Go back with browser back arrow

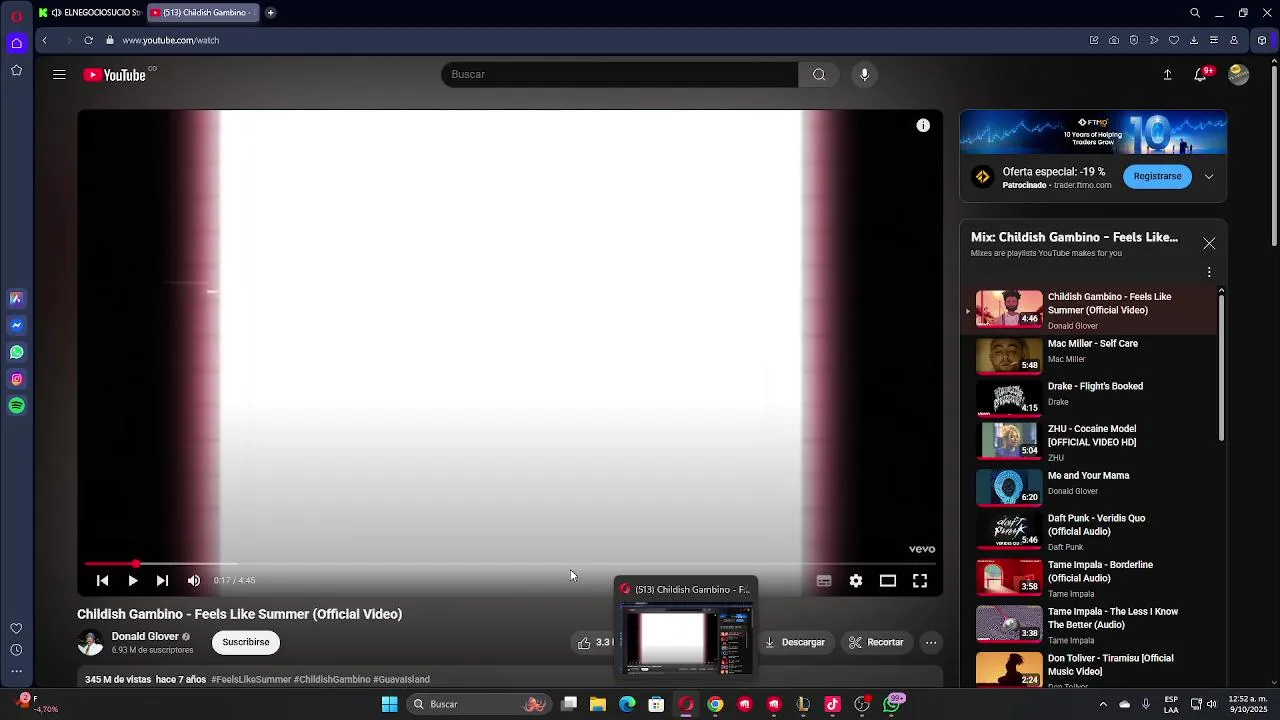click(x=44, y=40)
